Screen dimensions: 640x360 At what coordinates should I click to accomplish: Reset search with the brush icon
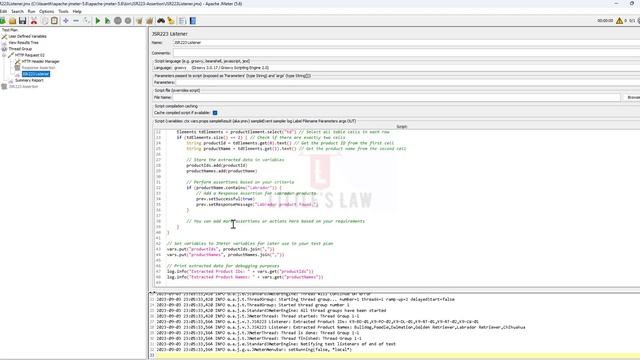point(171,21)
